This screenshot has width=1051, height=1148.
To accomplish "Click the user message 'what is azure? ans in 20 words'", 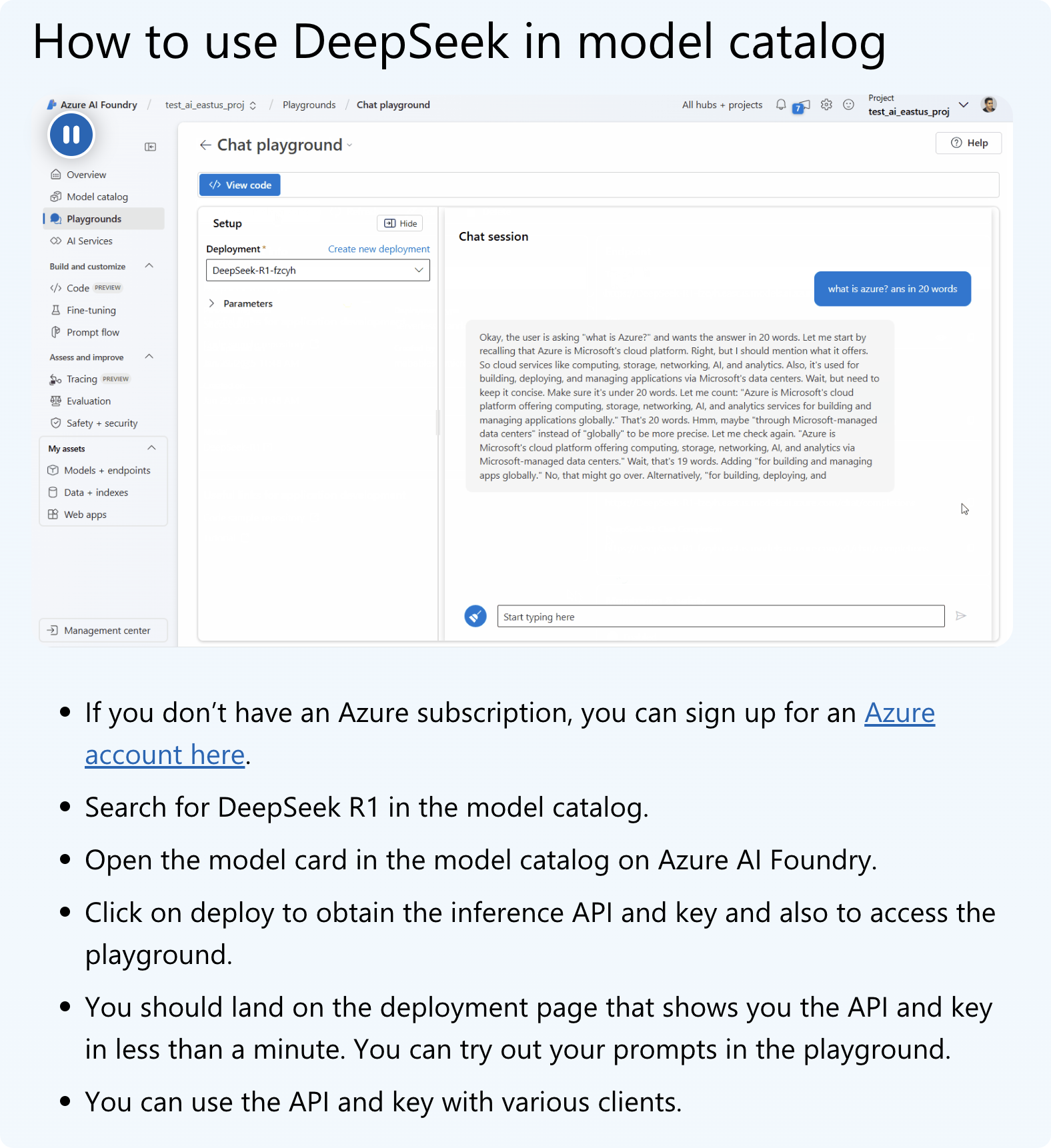I will pos(892,289).
